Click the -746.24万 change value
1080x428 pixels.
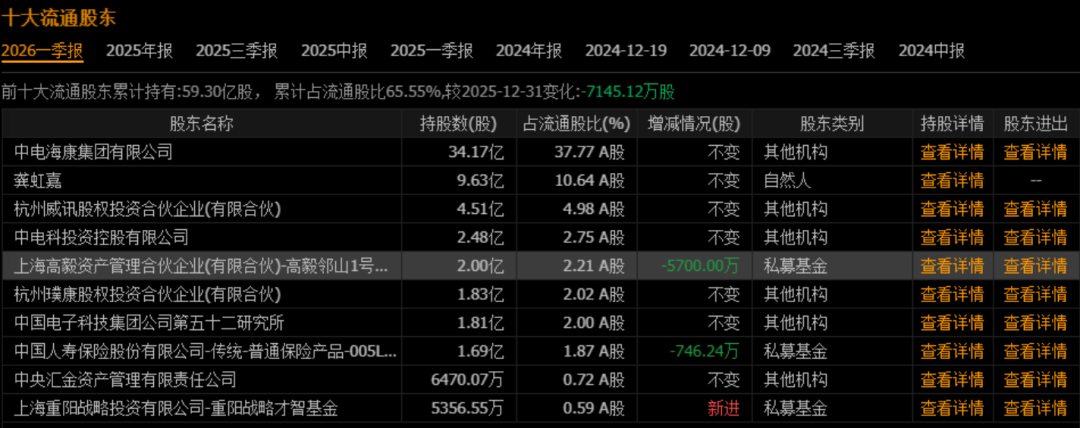705,351
